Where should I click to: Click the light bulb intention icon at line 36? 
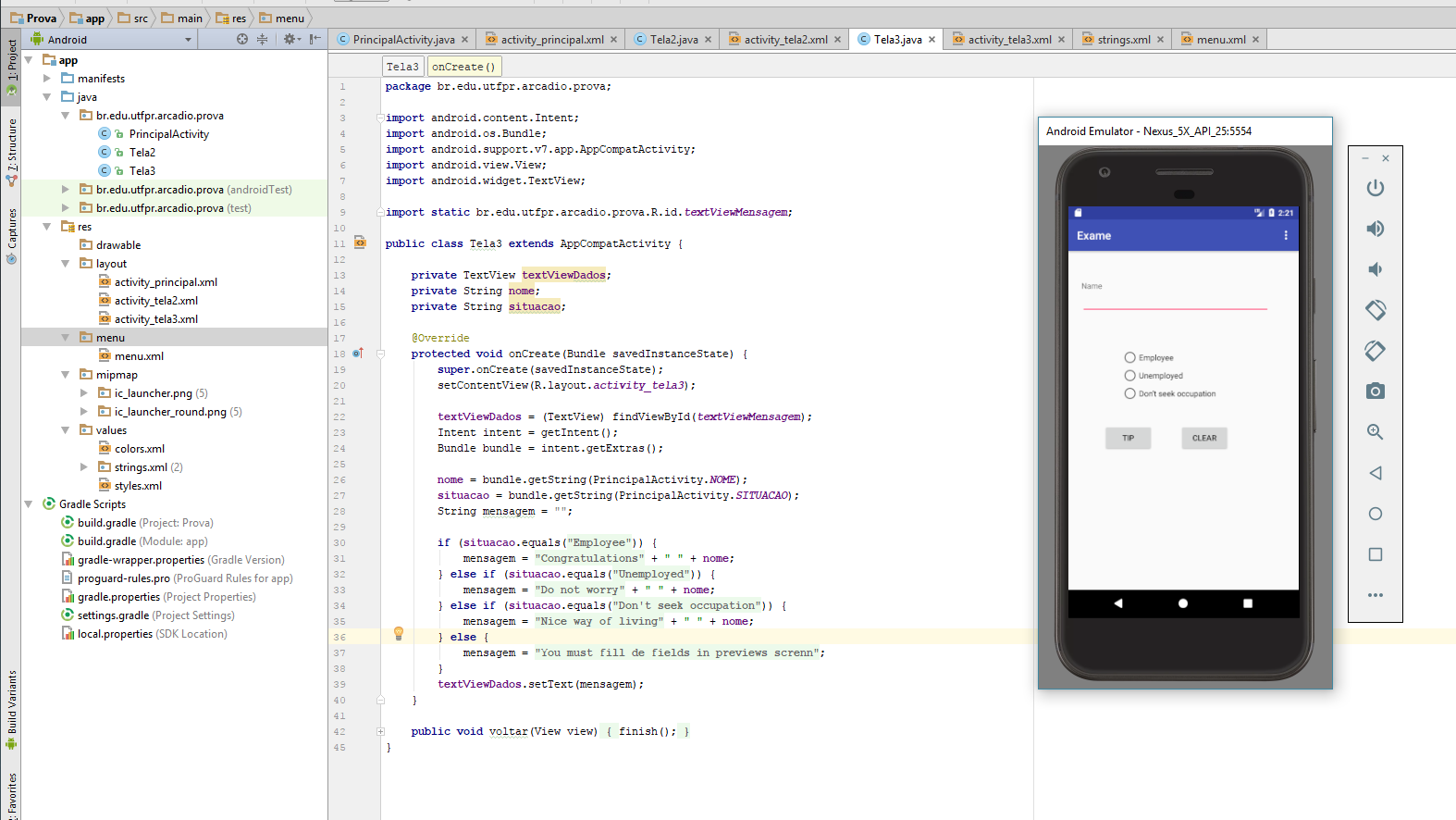click(399, 634)
